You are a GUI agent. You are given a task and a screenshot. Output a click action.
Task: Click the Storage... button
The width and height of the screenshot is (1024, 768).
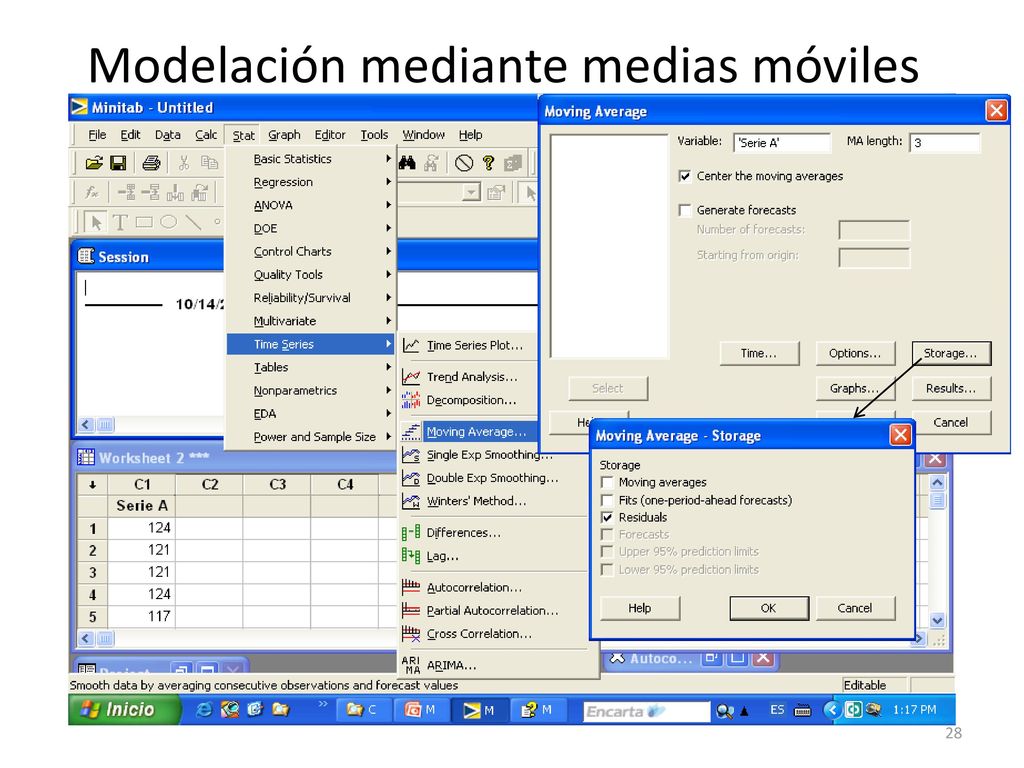(x=951, y=353)
